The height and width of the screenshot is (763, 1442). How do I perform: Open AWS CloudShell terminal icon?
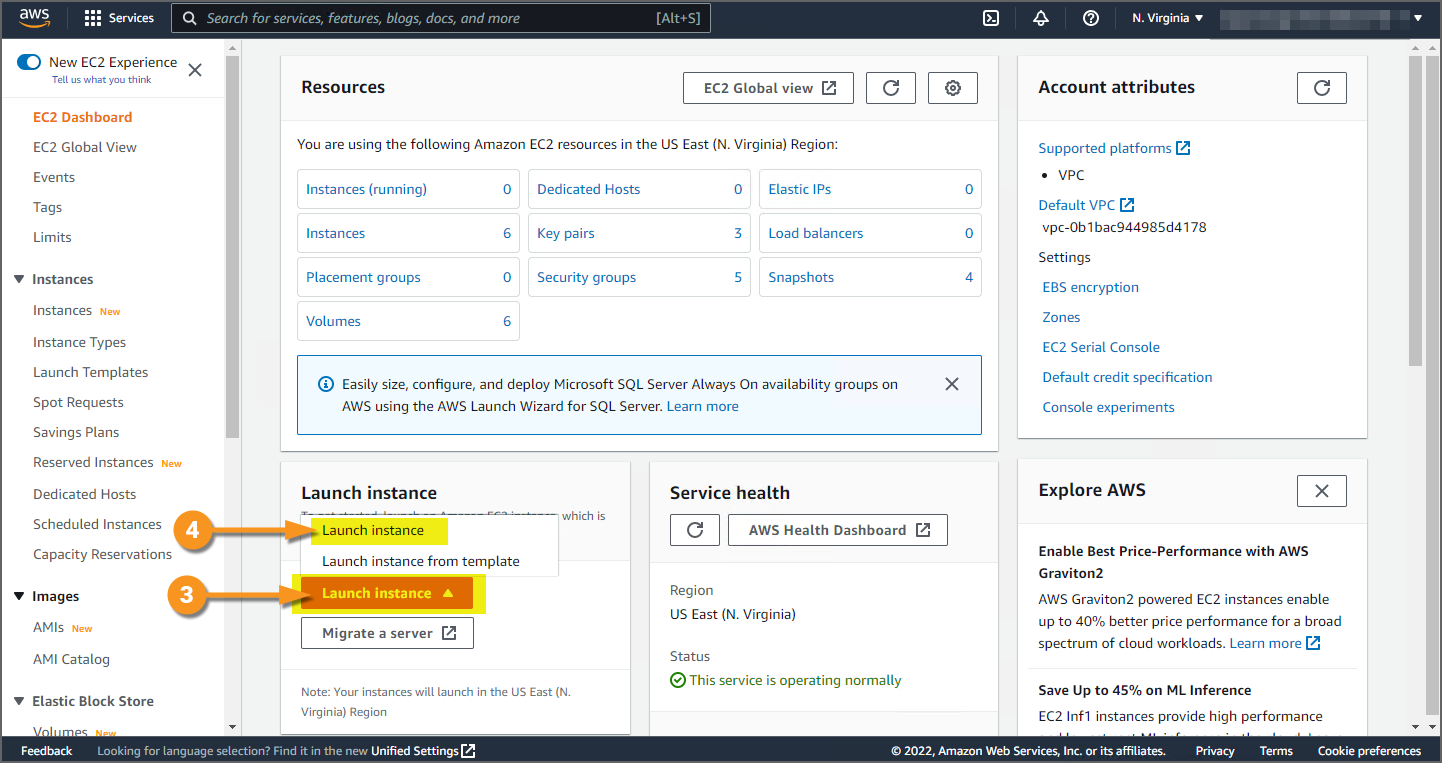pyautogui.click(x=991, y=18)
